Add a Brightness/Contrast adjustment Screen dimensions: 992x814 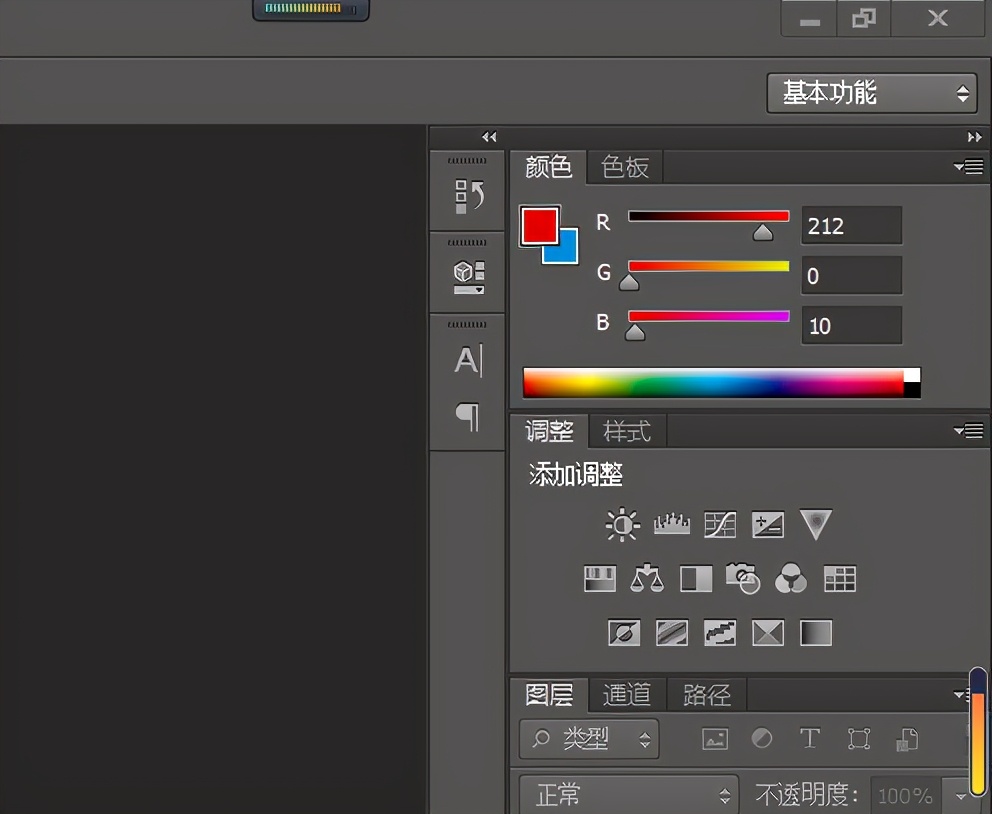[x=621, y=524]
